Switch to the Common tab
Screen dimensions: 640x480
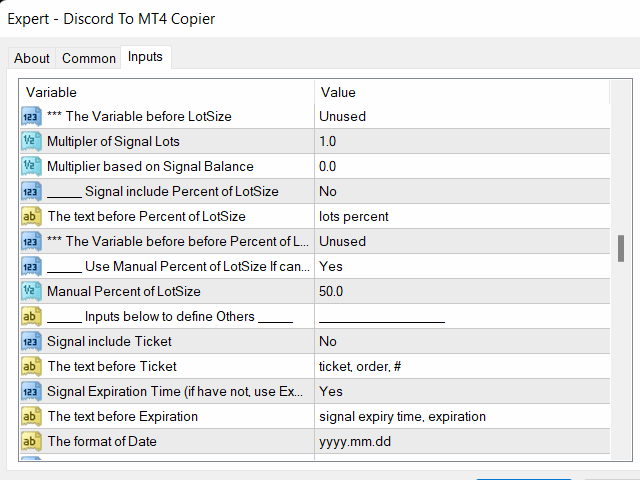[x=89, y=58]
